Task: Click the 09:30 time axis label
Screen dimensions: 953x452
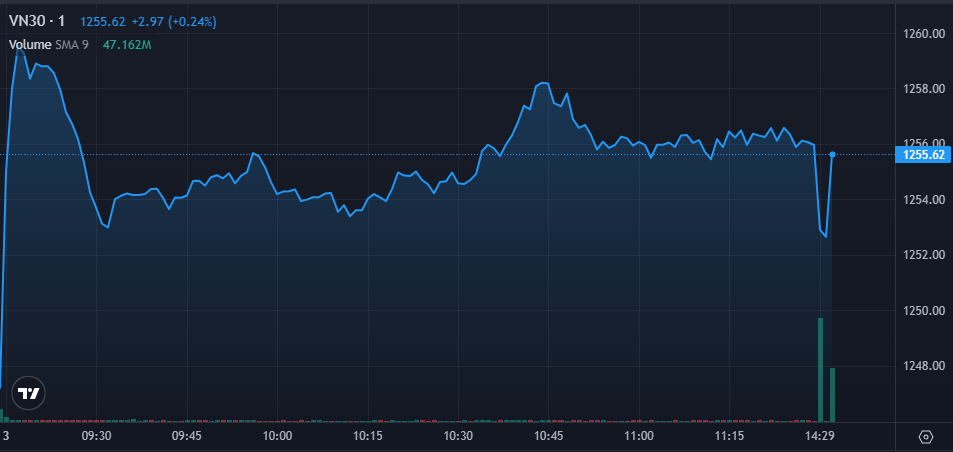Action: (96, 436)
